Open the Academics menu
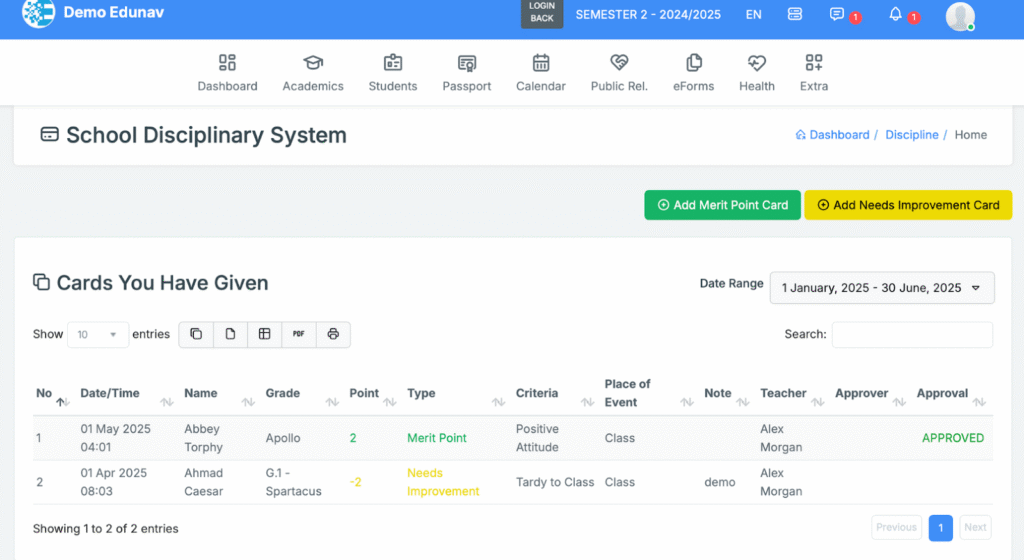The width and height of the screenshot is (1024, 560). [313, 73]
